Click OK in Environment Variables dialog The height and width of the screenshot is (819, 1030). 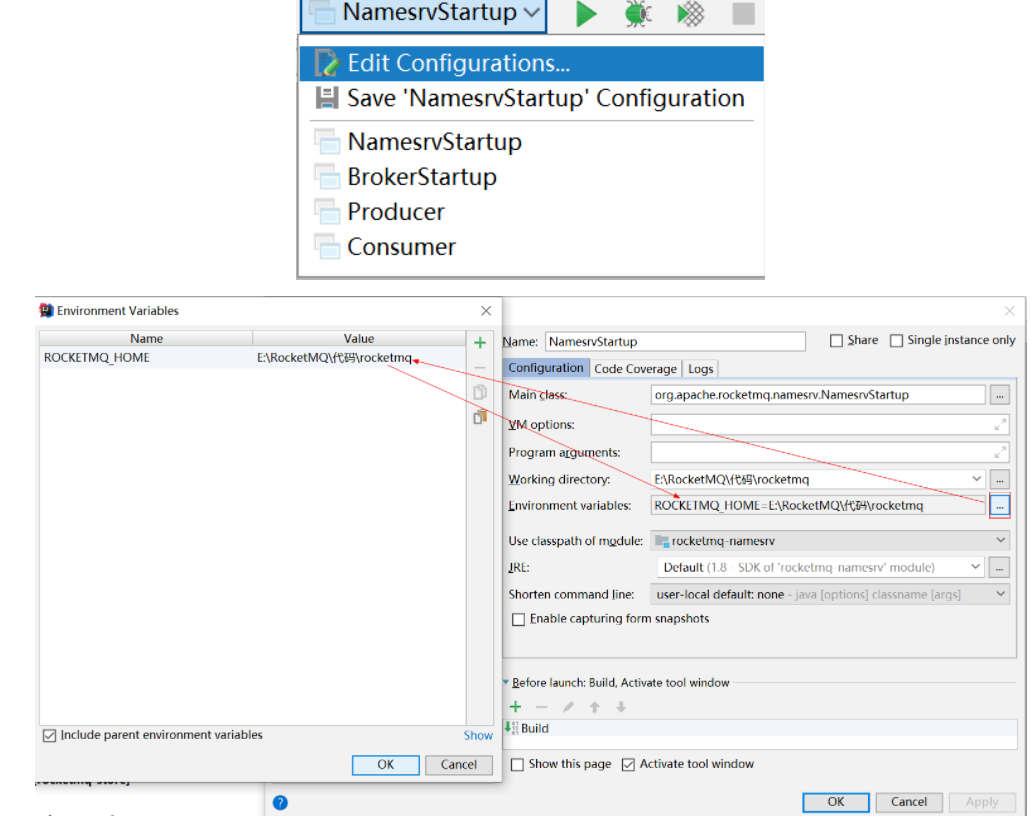[x=385, y=764]
